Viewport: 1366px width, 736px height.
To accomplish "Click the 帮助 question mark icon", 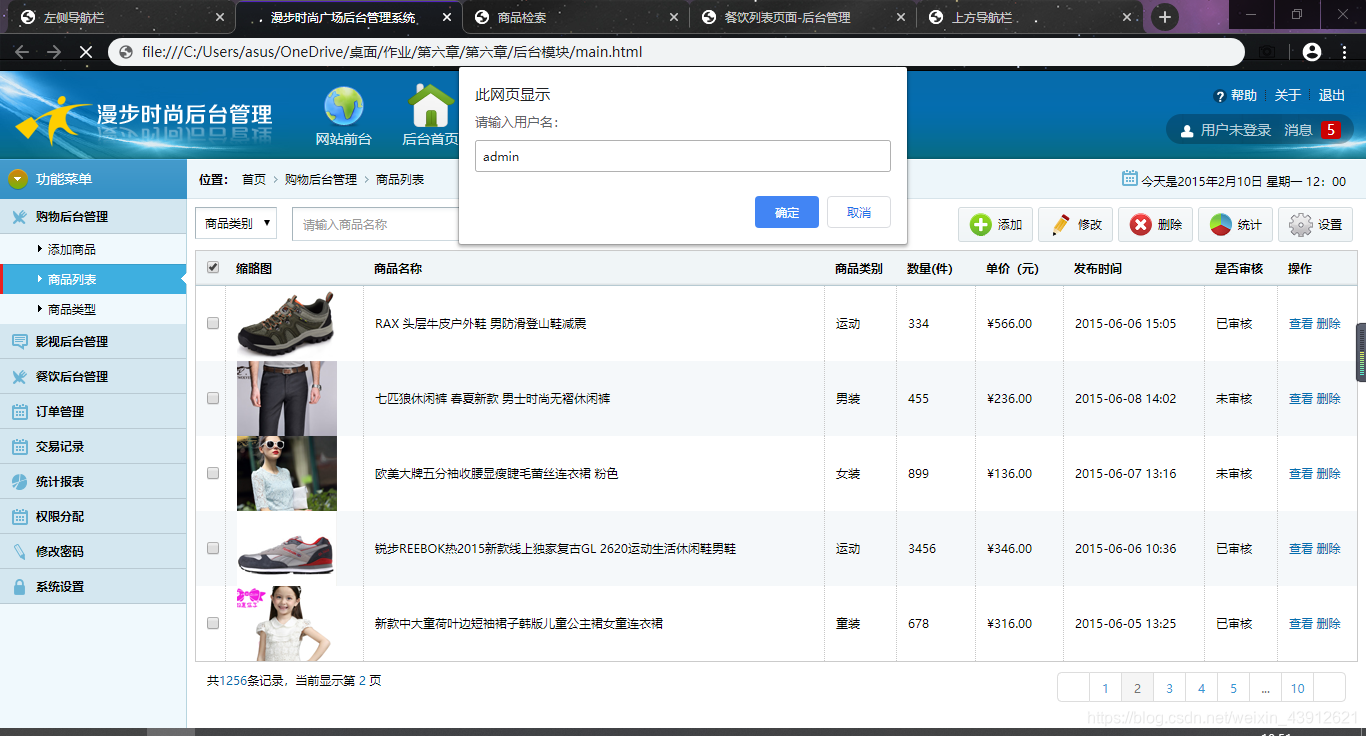I will (1219, 96).
